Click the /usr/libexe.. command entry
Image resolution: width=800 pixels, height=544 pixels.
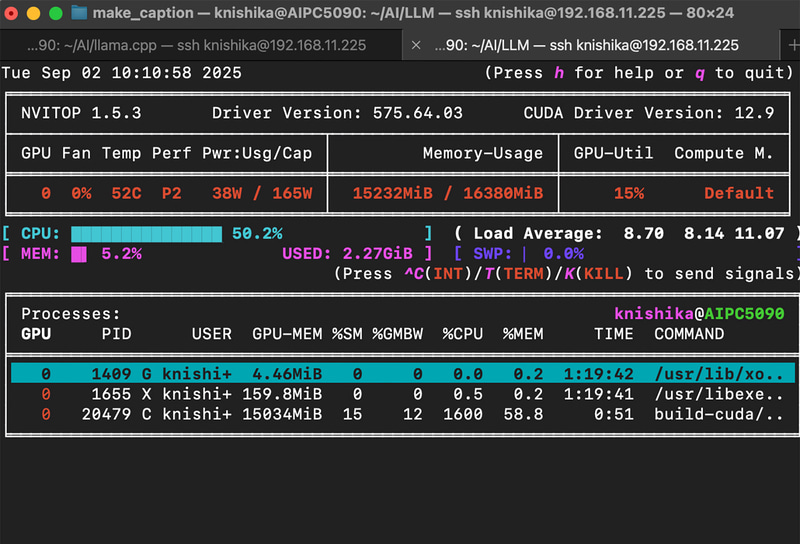(718, 394)
